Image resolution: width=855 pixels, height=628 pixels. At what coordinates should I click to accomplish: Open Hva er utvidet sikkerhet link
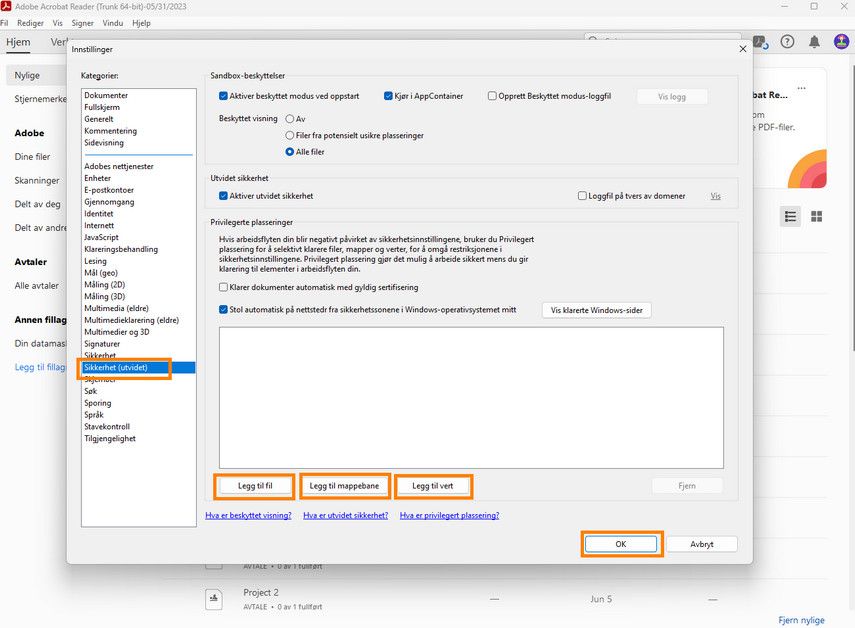[346, 515]
